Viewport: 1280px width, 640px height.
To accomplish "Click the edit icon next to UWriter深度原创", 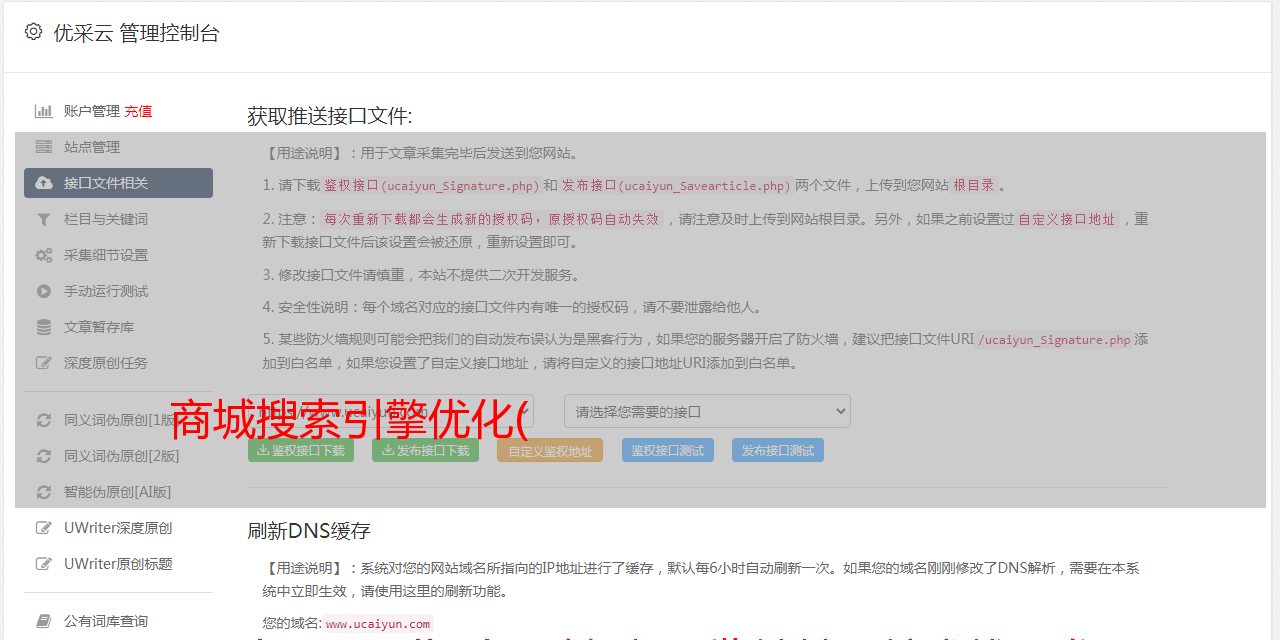I will click(44, 528).
